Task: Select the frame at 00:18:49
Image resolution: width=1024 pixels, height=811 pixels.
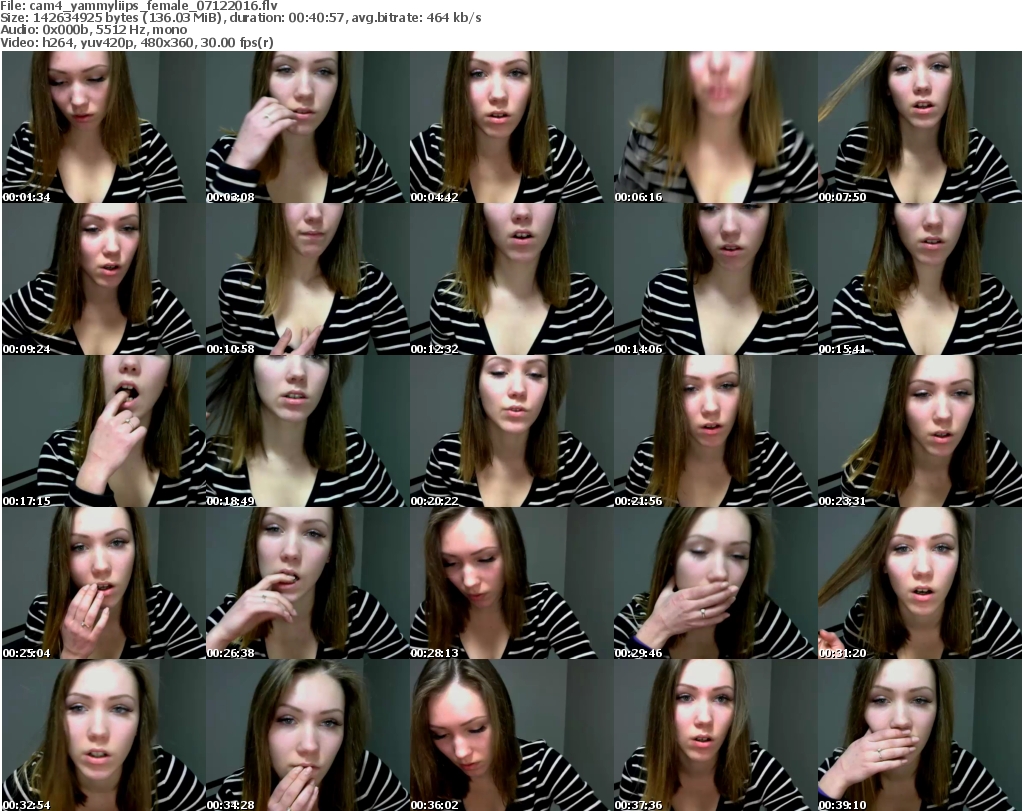Action: (x=308, y=431)
